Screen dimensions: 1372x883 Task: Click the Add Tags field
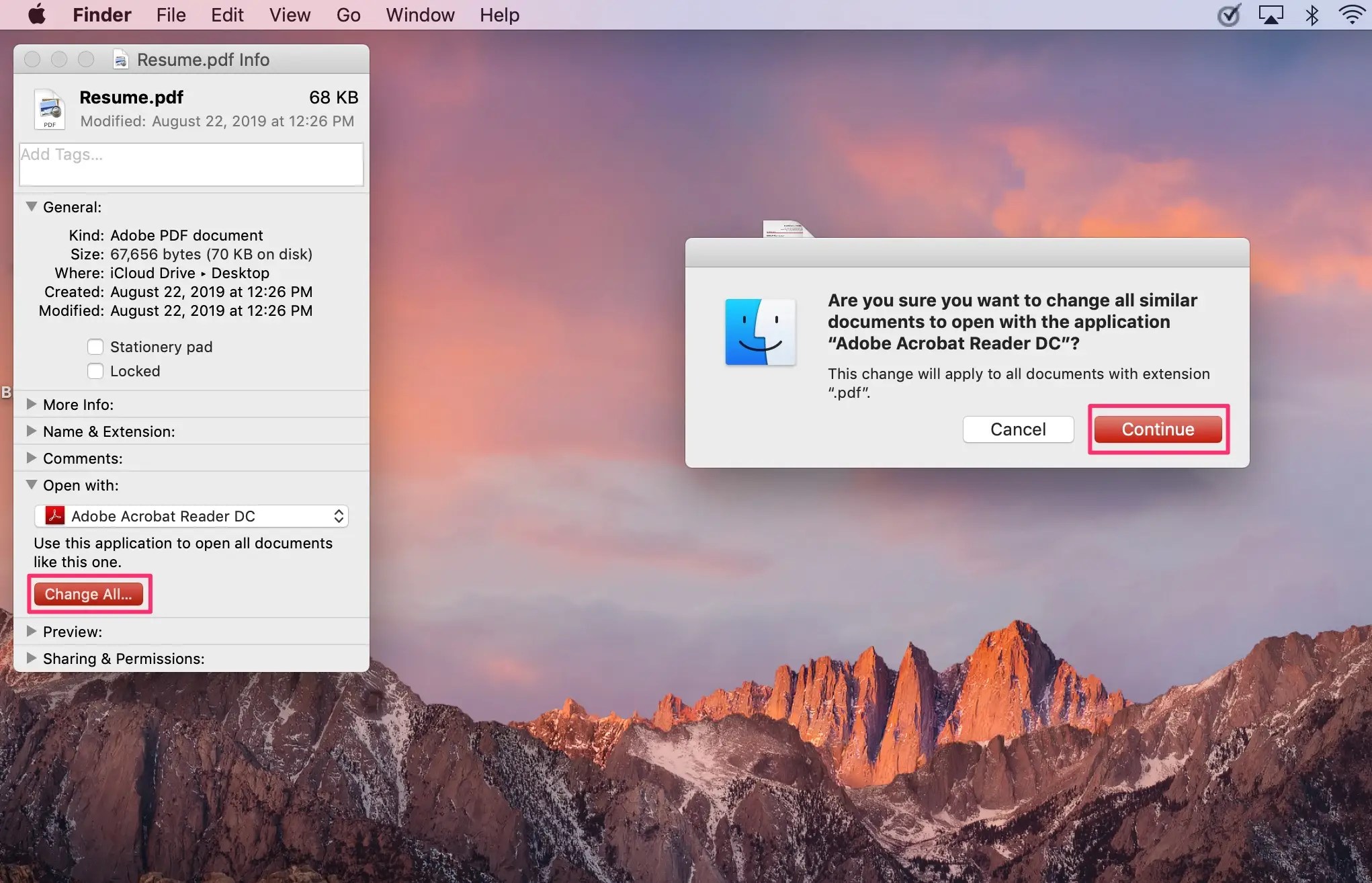191,164
